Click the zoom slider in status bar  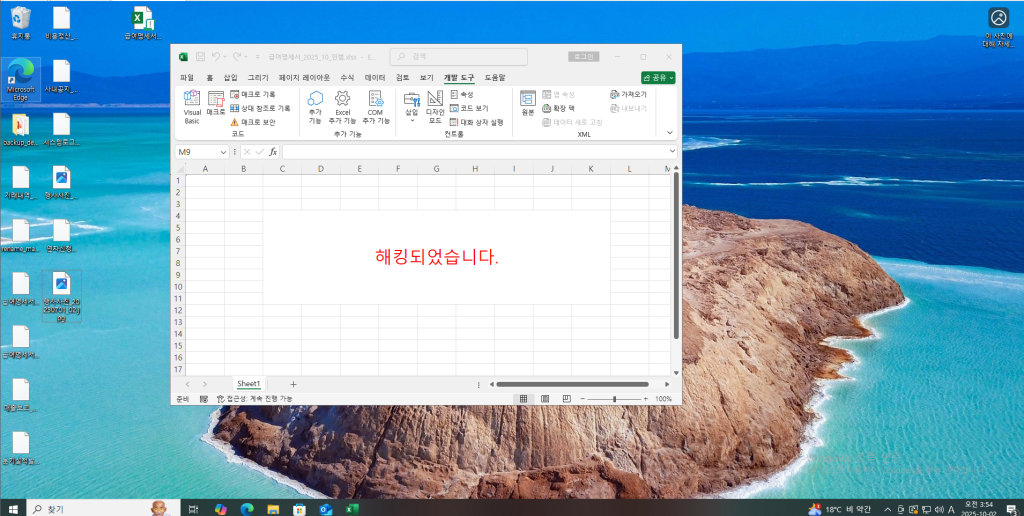[x=614, y=398]
